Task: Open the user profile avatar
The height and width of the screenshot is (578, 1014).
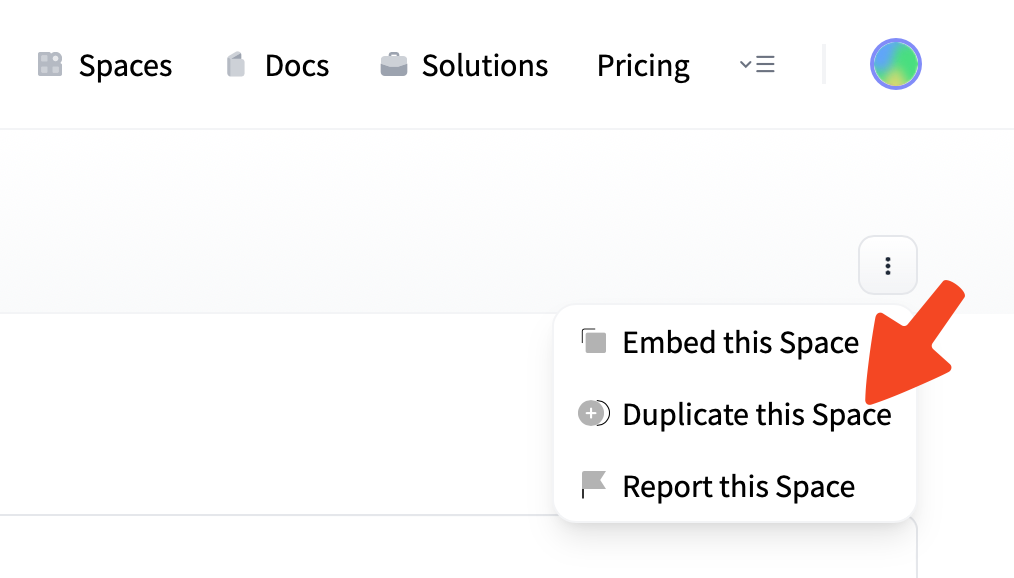Action: click(x=895, y=64)
